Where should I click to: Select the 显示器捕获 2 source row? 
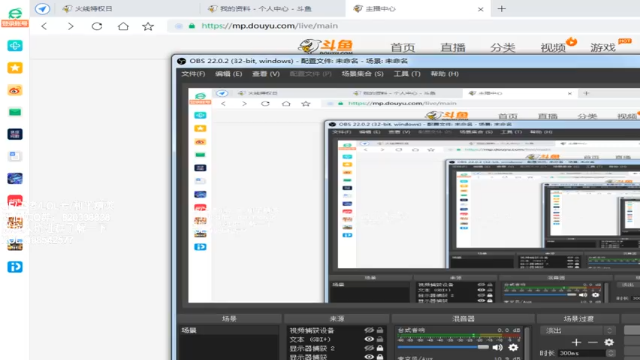(336, 348)
